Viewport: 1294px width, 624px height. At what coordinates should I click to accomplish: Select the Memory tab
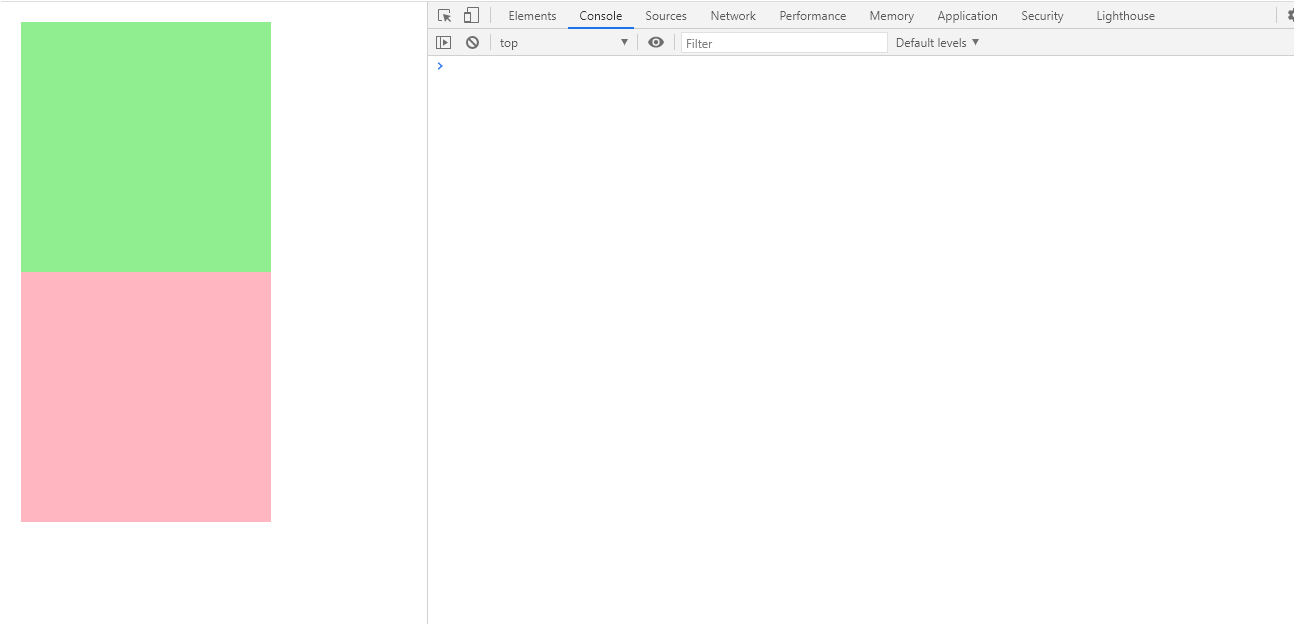[x=892, y=16]
